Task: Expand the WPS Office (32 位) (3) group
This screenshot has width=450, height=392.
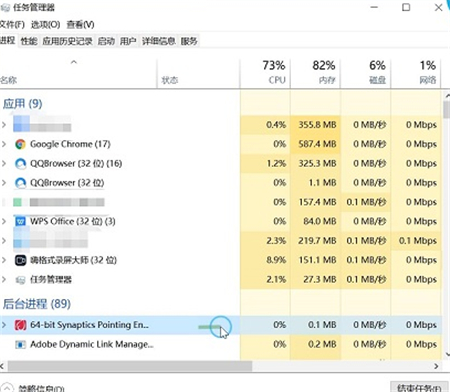Action: 4,222
